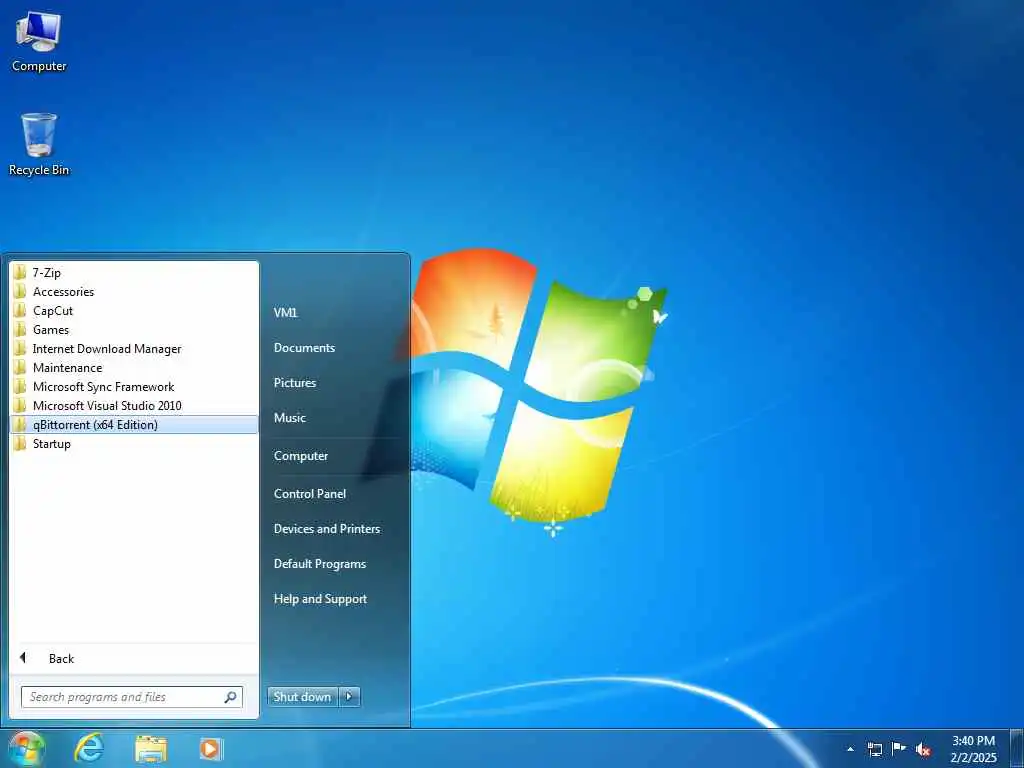This screenshot has width=1024, height=768.
Task: Launch Windows Media Player from the taskbar
Action: coord(210,749)
